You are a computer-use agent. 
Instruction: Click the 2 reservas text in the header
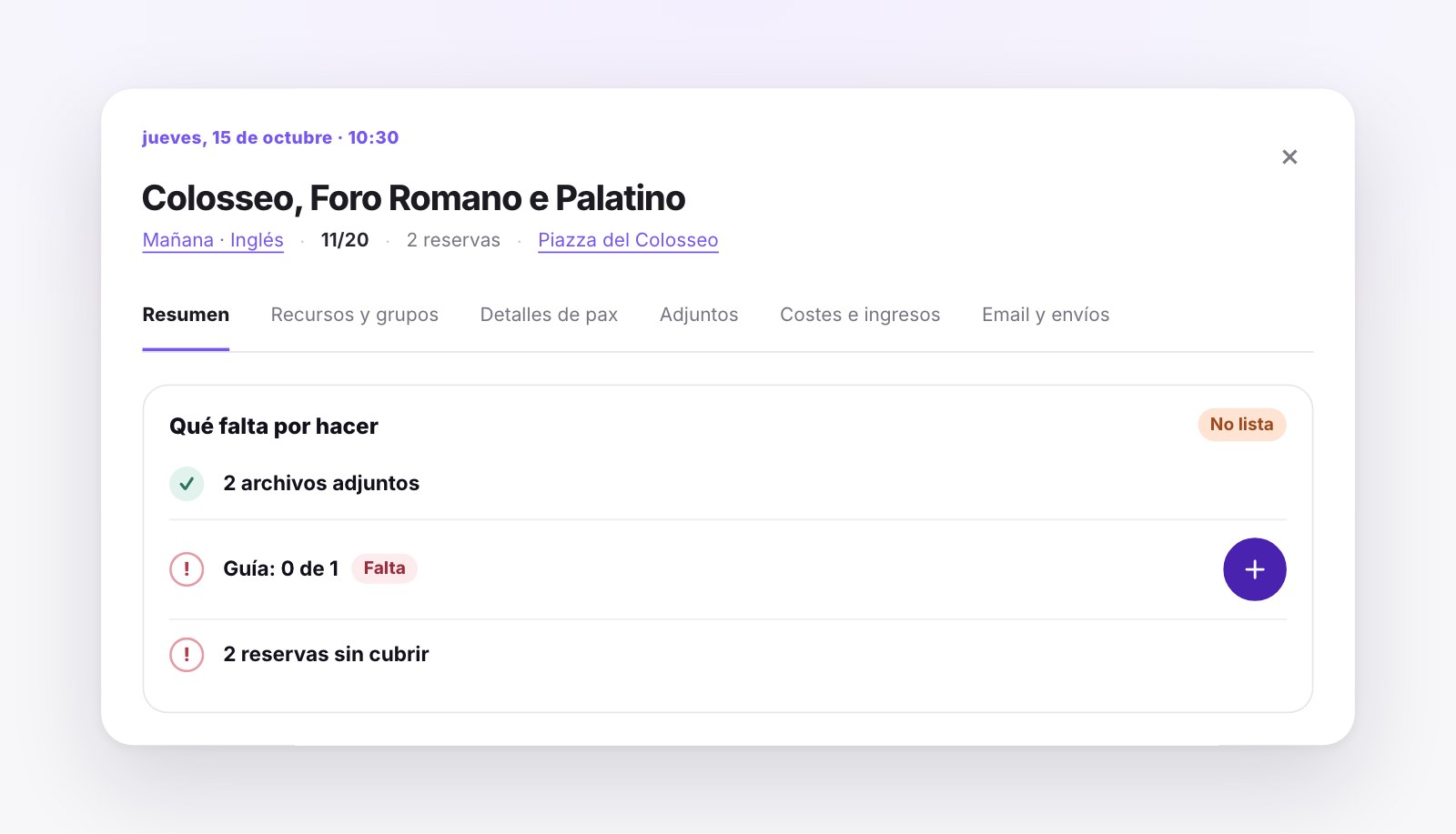coord(453,240)
